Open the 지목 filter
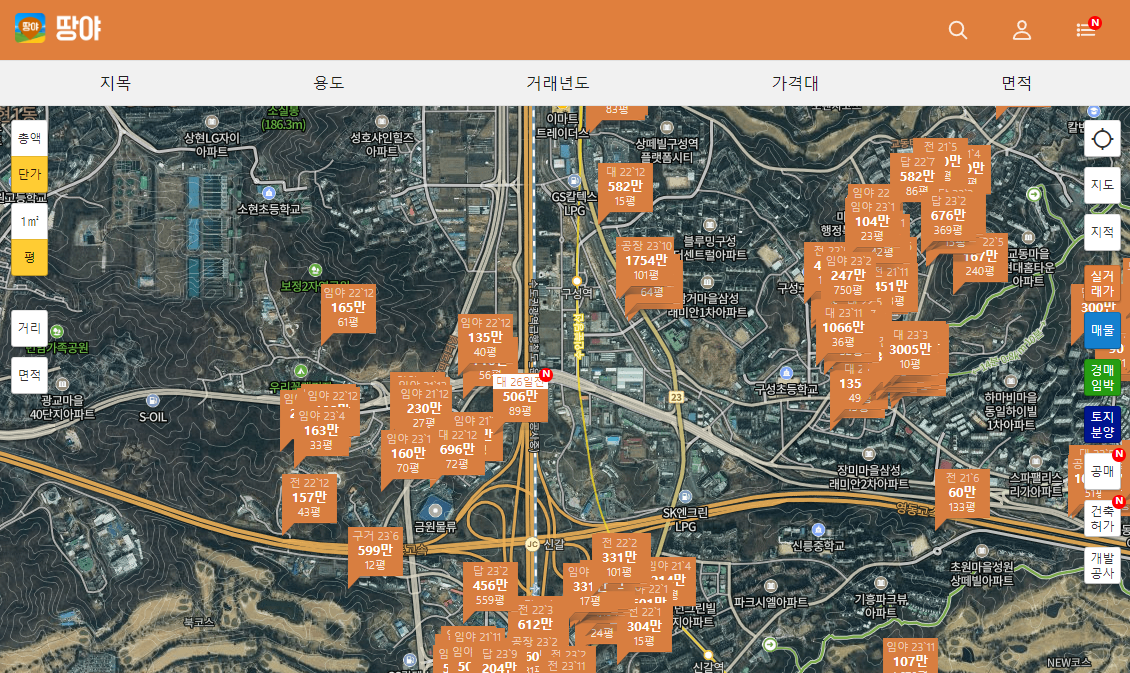The image size is (1130, 673). coord(115,83)
